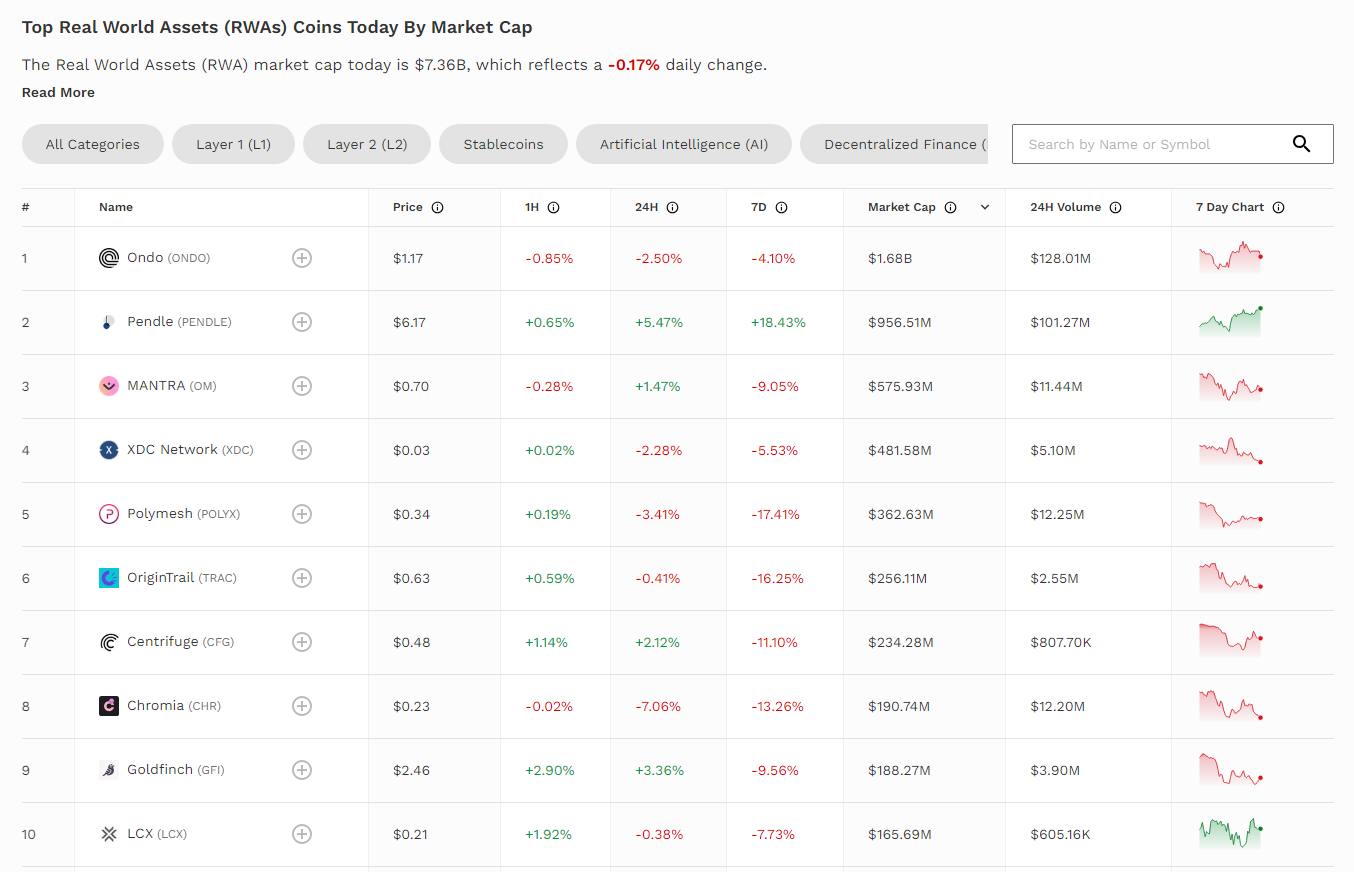Viewport: 1354px width, 872px height.
Task: Select the All Categories filter
Action: coord(93,144)
